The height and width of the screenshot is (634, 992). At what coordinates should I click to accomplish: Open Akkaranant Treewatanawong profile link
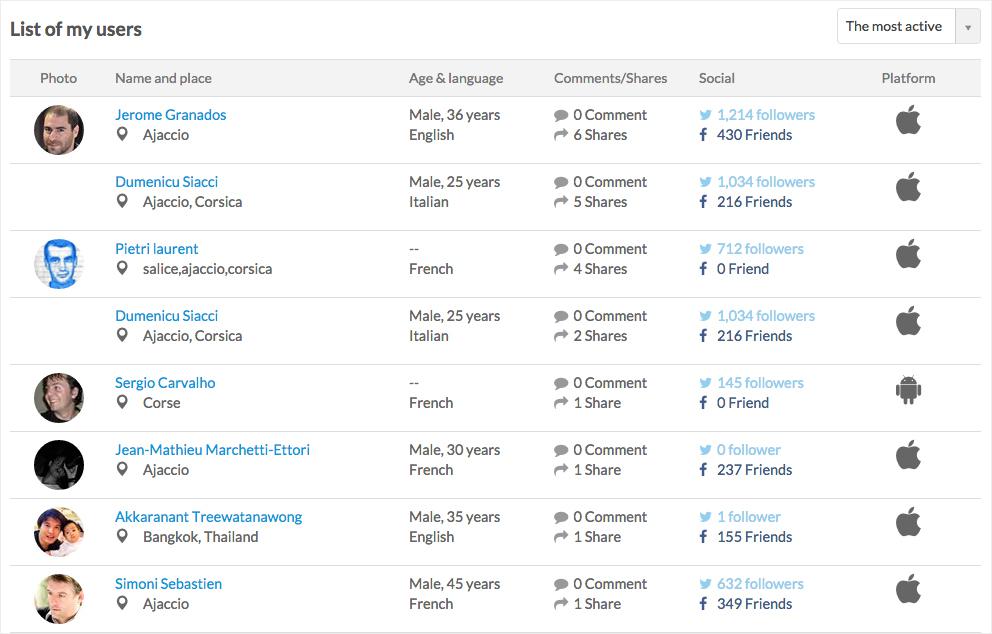click(x=208, y=517)
